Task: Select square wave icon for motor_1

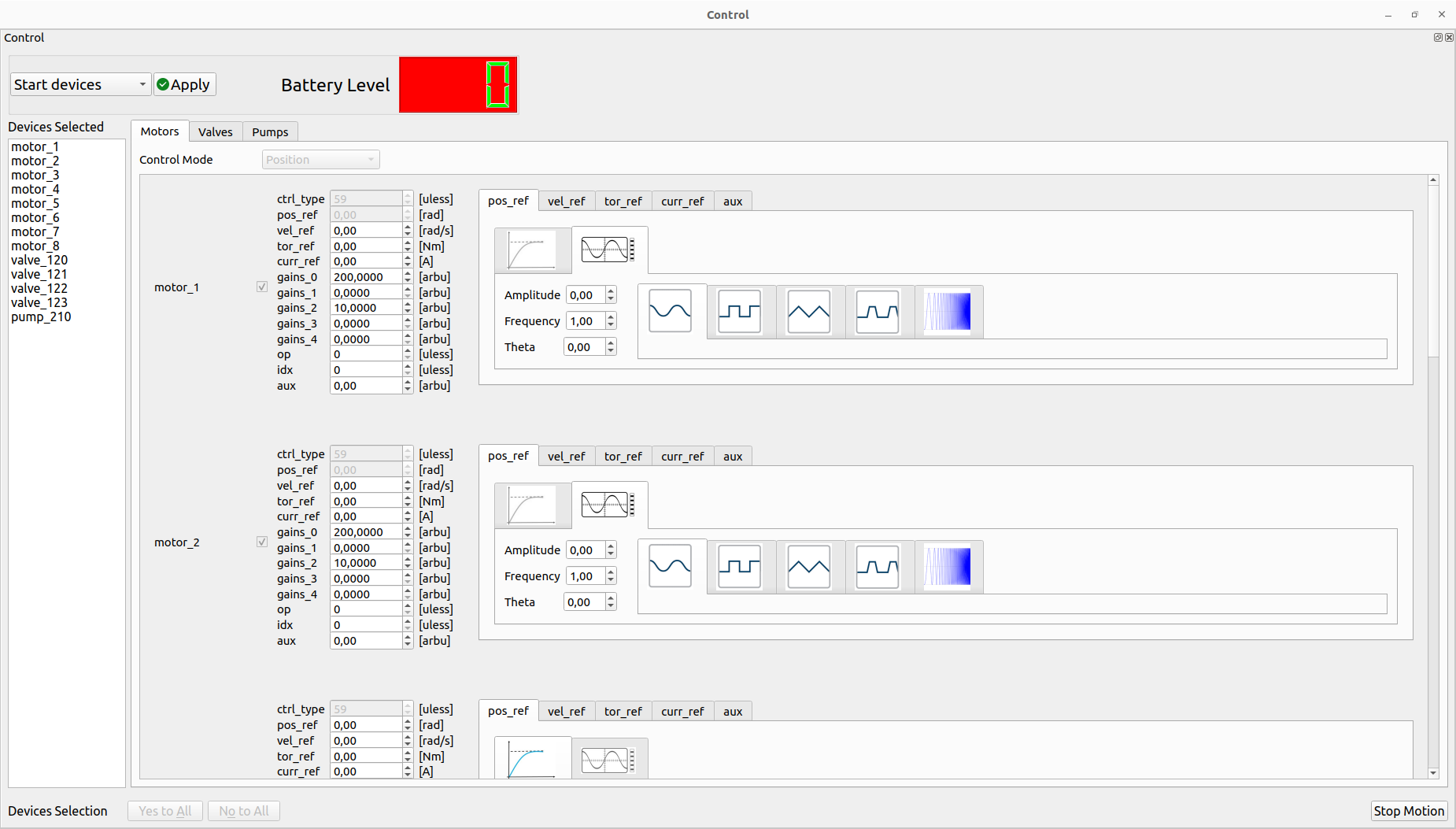Action: click(739, 311)
